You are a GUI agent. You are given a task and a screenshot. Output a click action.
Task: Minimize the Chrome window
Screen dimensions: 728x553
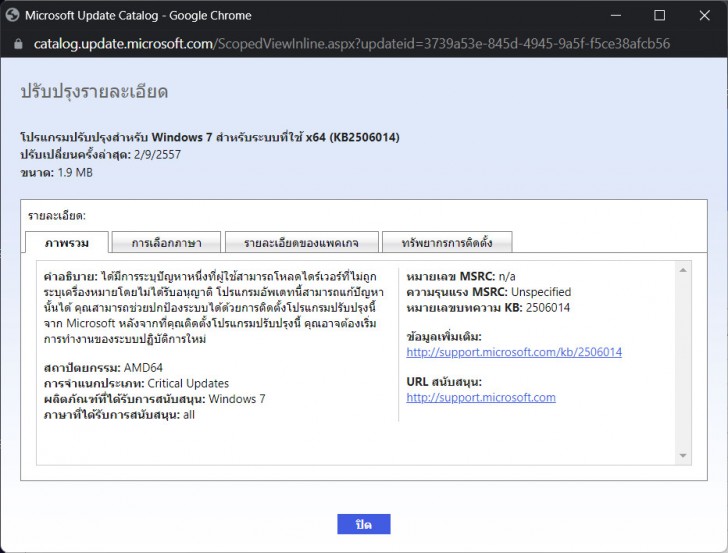point(616,15)
